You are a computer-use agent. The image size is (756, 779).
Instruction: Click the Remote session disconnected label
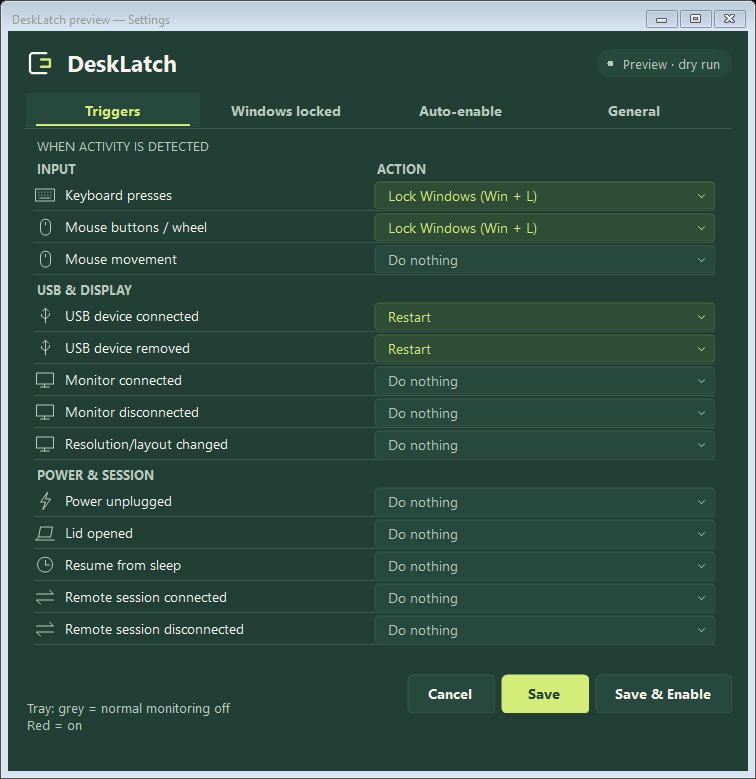pyautogui.click(x=154, y=629)
